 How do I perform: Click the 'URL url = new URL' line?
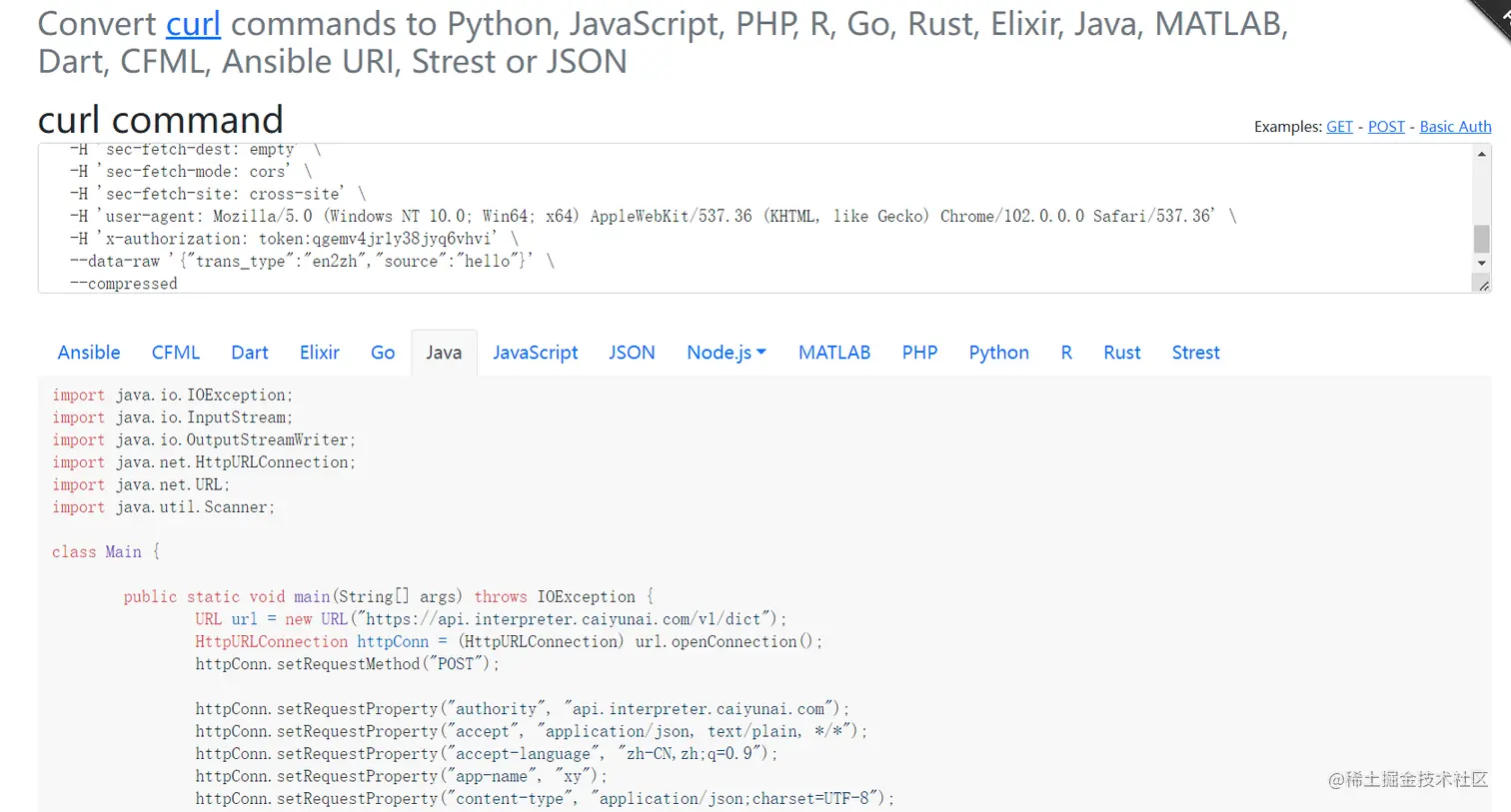[491, 619]
